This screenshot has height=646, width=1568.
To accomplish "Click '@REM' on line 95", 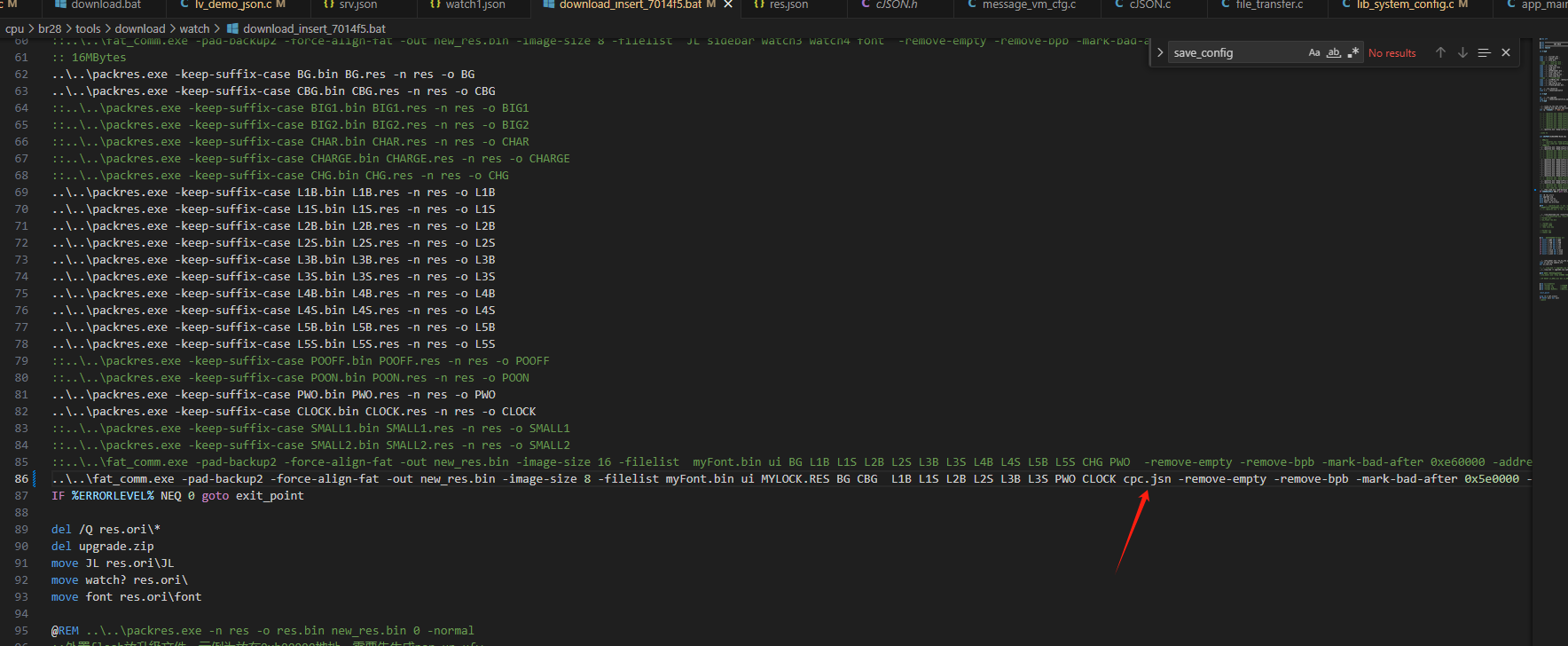I will [x=65, y=630].
